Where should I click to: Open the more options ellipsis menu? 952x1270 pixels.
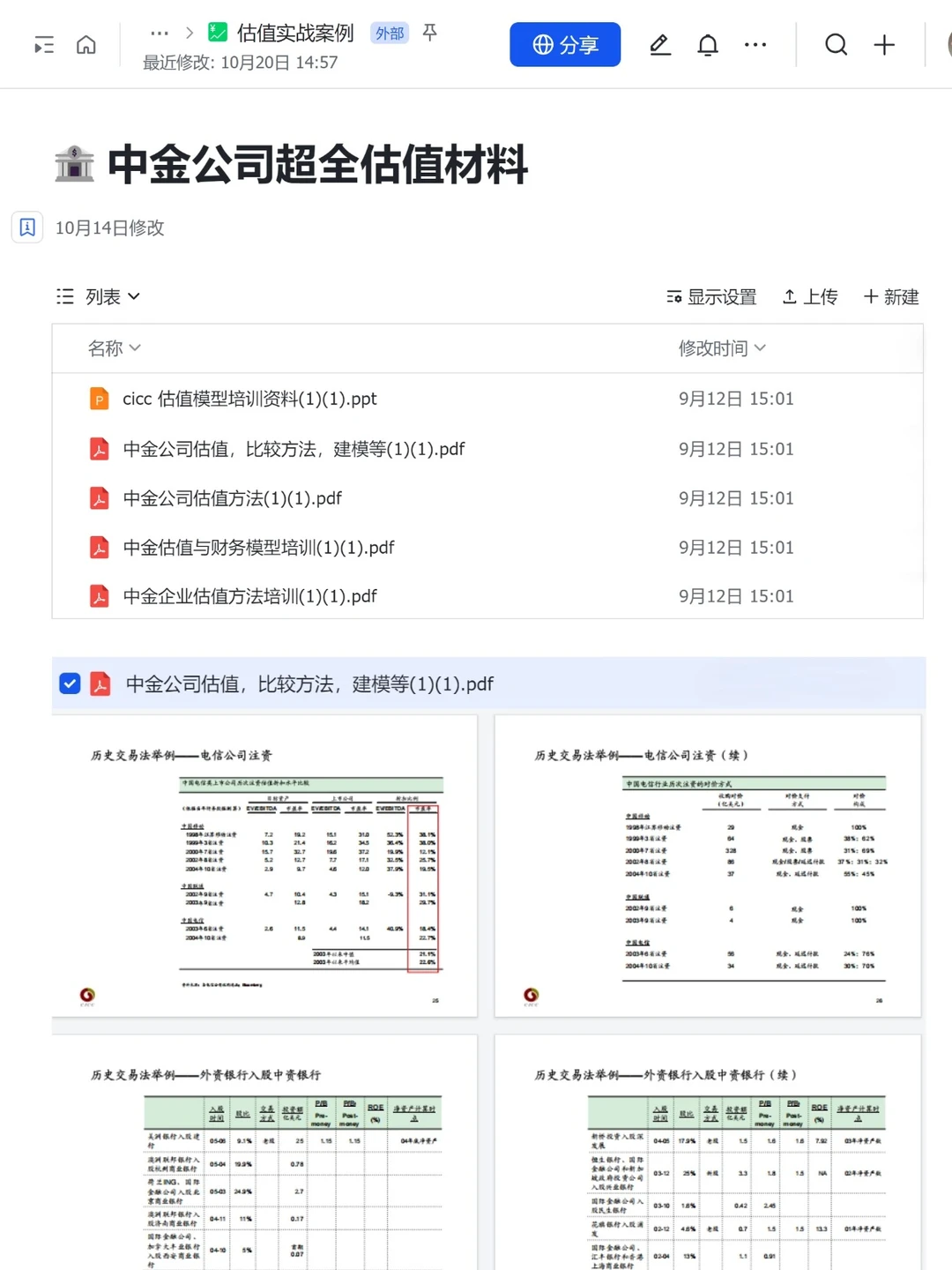755,45
